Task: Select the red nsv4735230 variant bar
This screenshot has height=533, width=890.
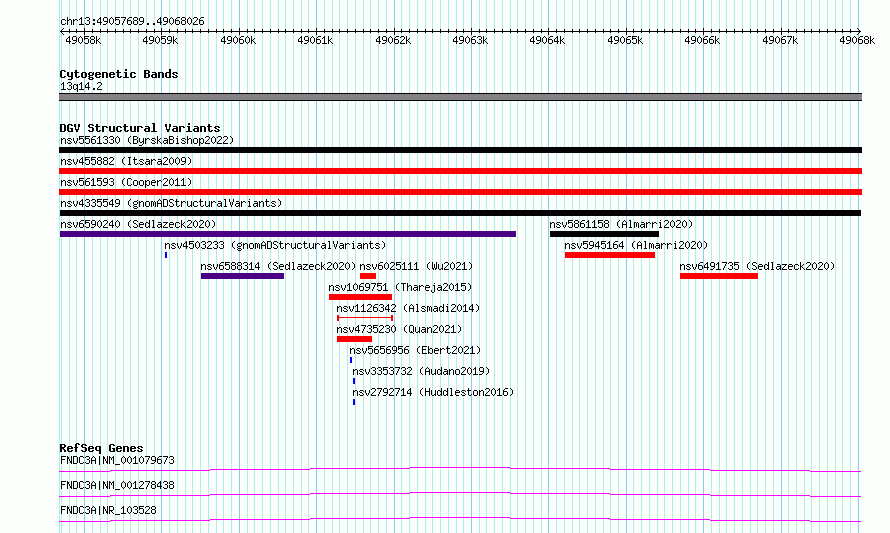Action: pos(354,339)
